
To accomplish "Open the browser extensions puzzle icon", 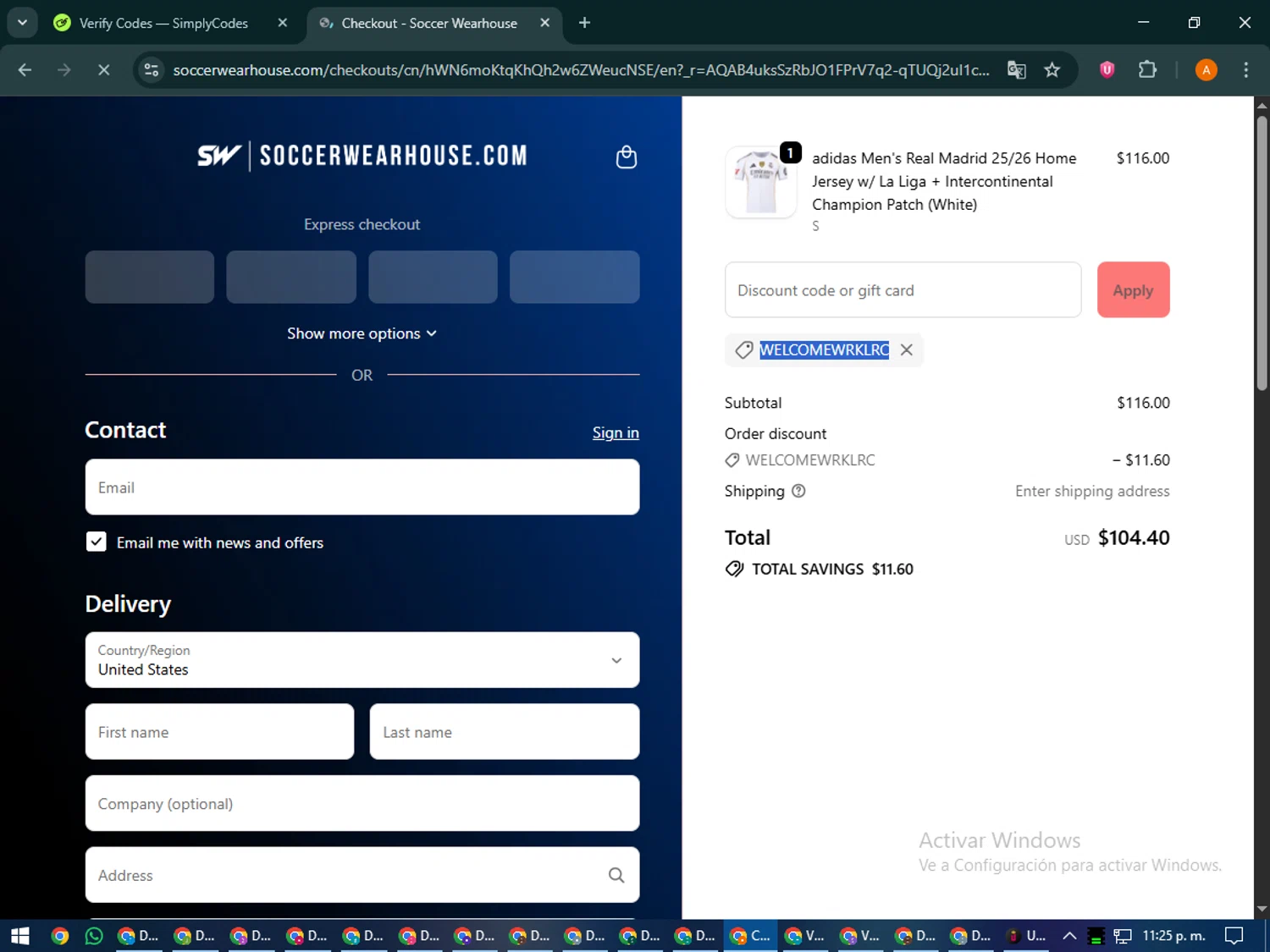I will (x=1147, y=70).
